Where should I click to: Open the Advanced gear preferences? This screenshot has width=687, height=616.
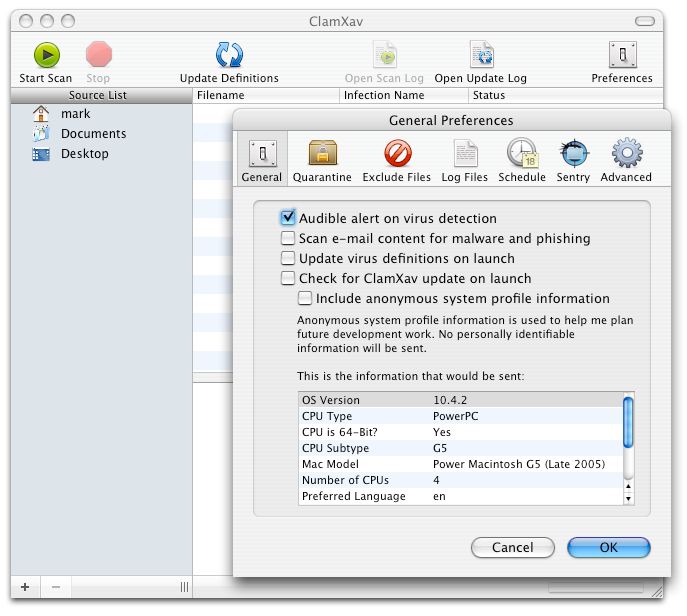(x=626, y=154)
